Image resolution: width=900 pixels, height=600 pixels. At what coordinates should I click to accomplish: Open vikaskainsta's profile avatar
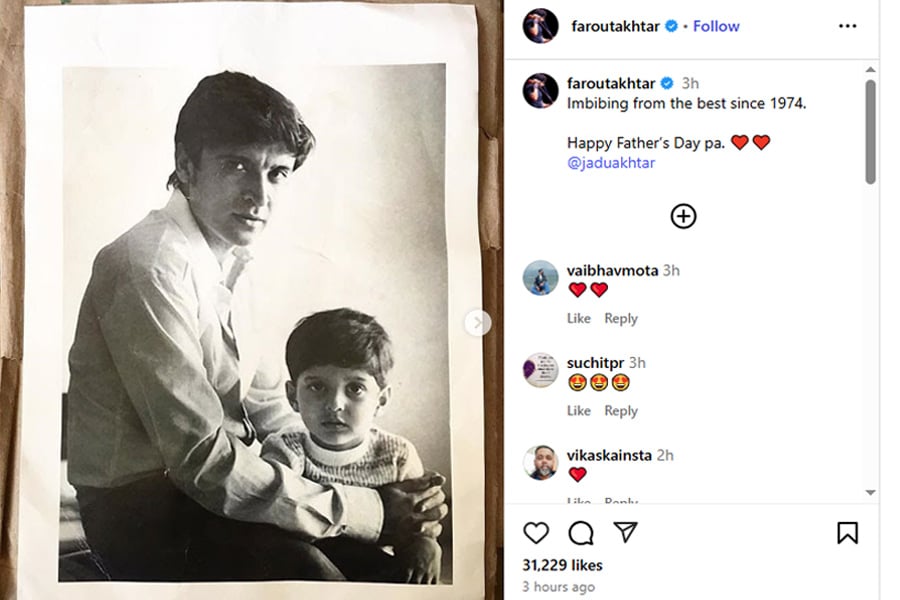[x=540, y=462]
